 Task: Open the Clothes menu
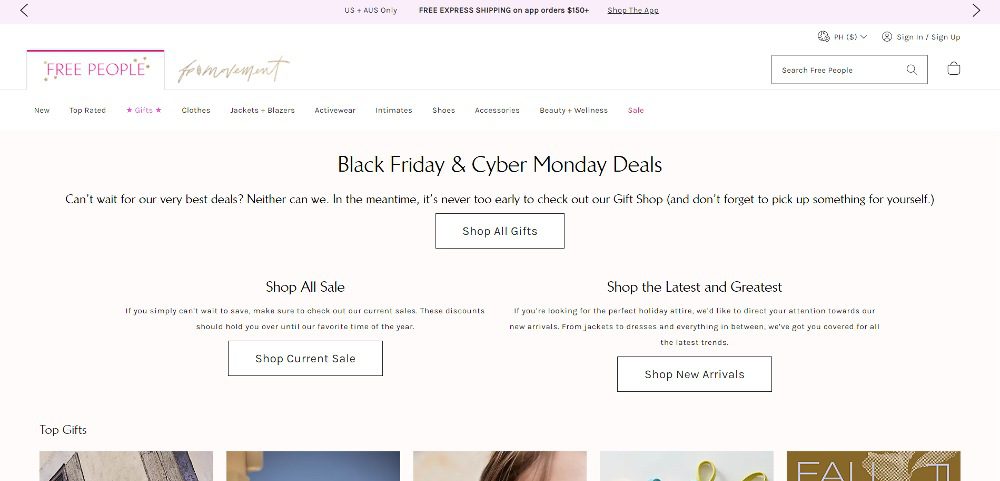[196, 110]
